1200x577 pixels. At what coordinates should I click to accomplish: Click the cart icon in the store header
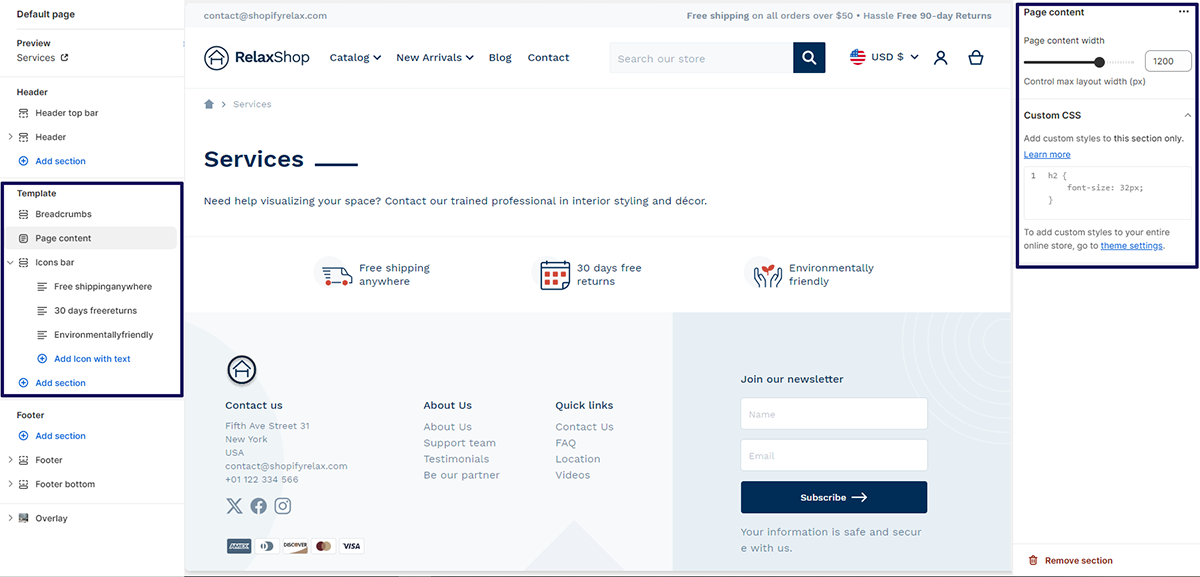pyautogui.click(x=976, y=58)
